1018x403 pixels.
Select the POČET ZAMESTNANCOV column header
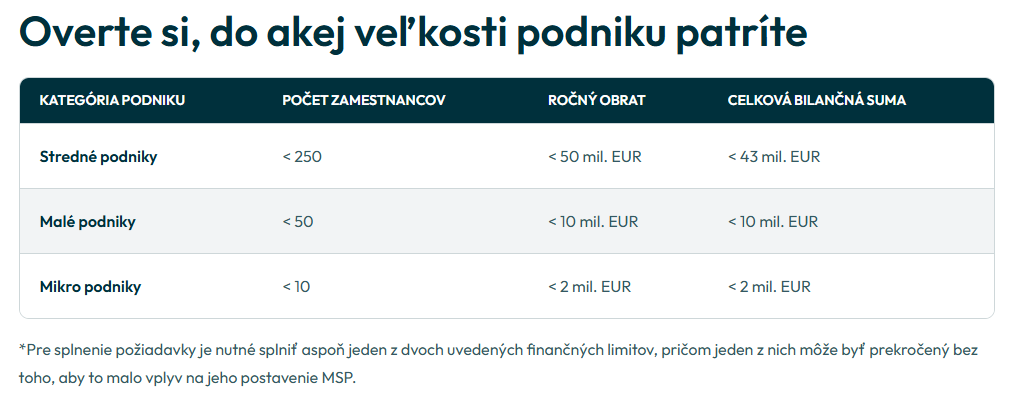[364, 101]
